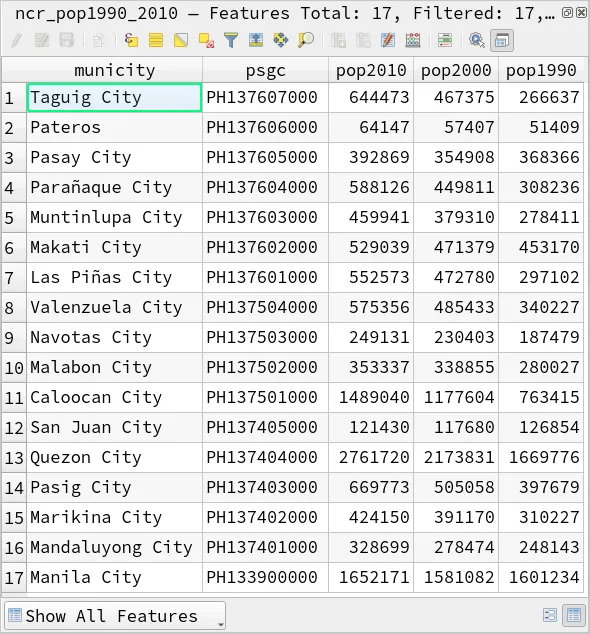
Task: Click pop2010 value 2761720
Action: pos(371,457)
